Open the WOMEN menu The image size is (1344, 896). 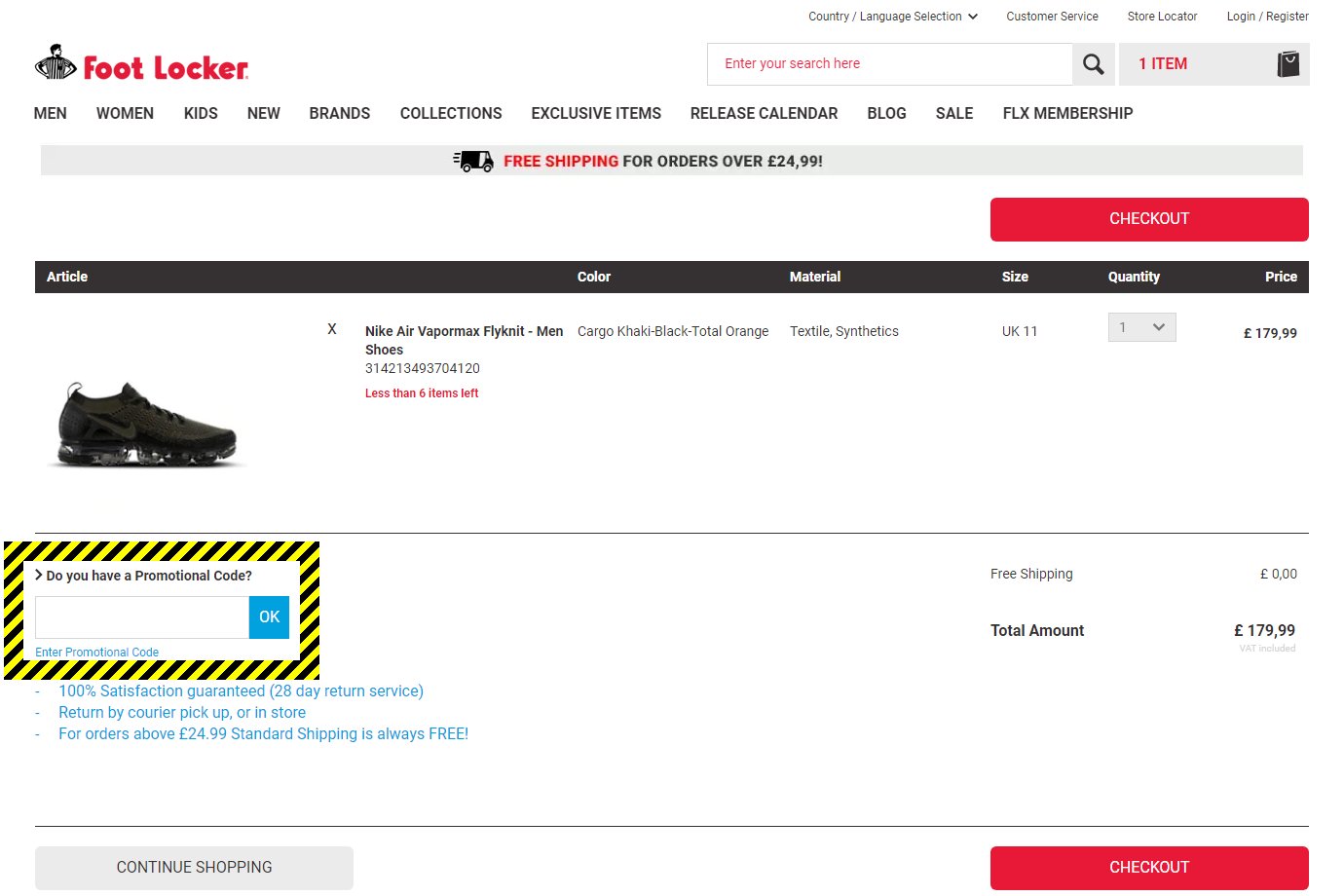pyautogui.click(x=125, y=113)
